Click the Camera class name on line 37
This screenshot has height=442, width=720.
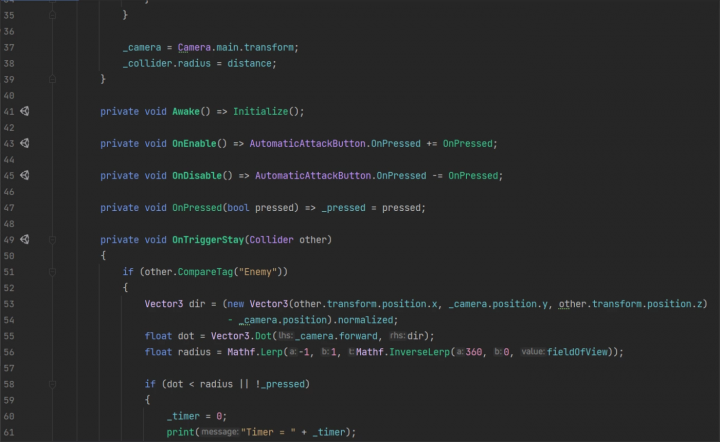point(194,47)
